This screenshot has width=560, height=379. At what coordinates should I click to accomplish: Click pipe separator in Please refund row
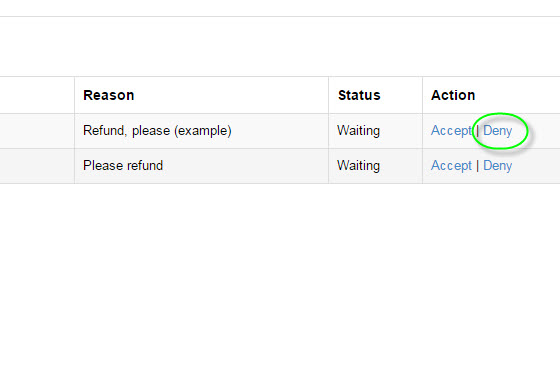coord(477,166)
